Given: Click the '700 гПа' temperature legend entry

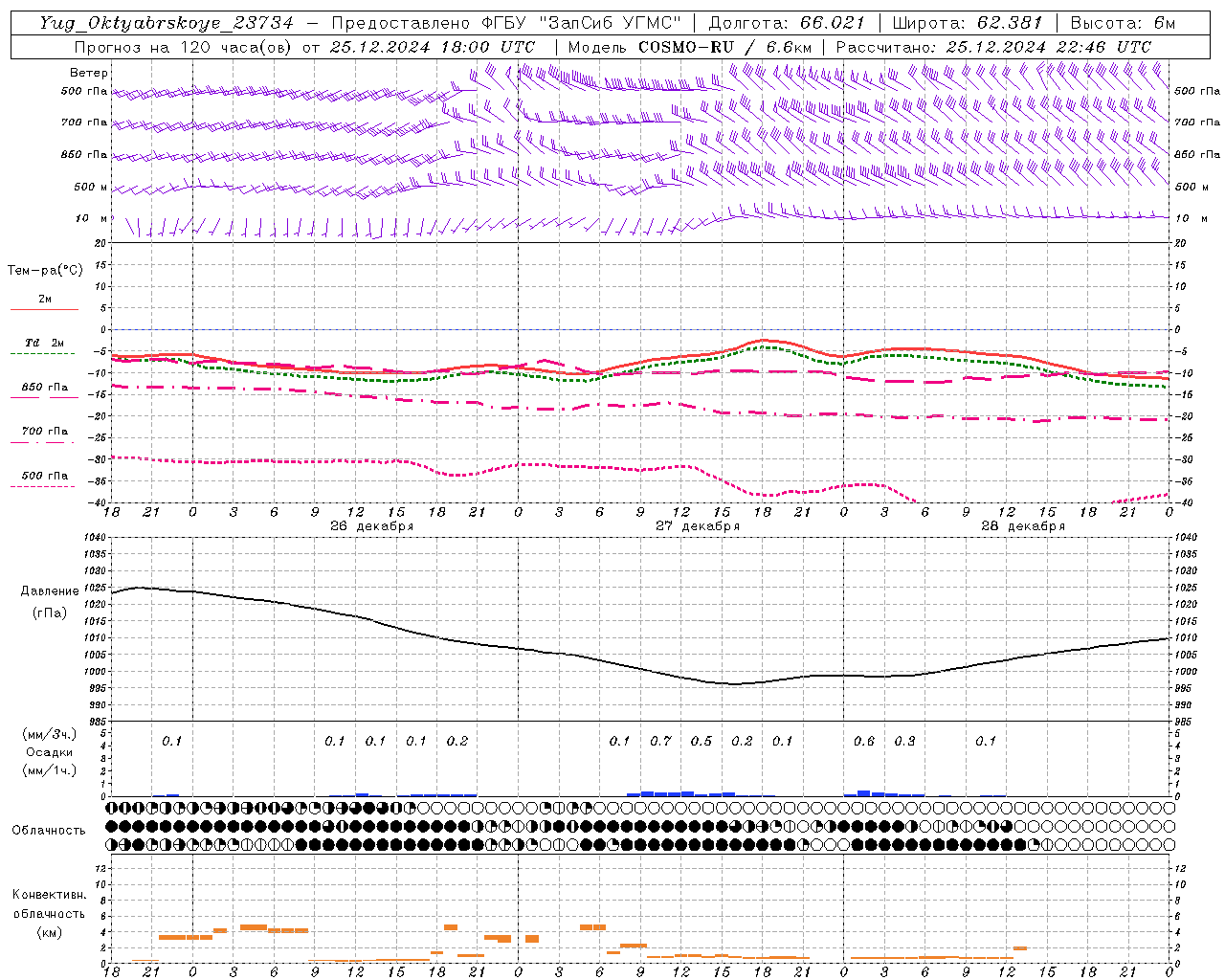Looking at the screenshot, I should [45, 432].
